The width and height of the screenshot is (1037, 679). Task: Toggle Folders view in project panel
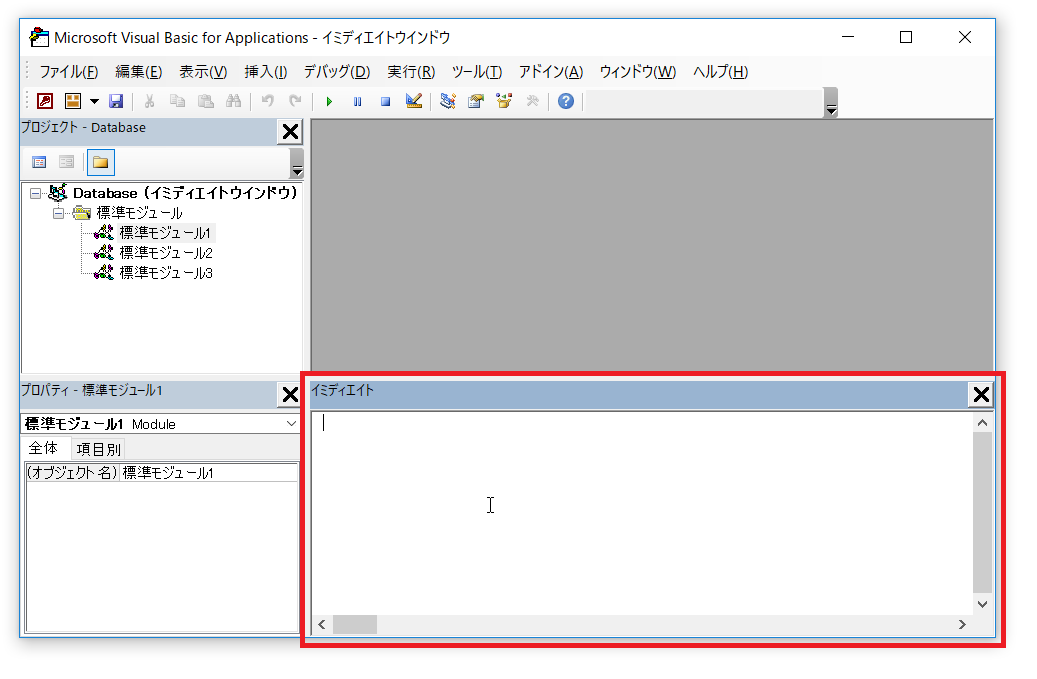tap(101, 162)
